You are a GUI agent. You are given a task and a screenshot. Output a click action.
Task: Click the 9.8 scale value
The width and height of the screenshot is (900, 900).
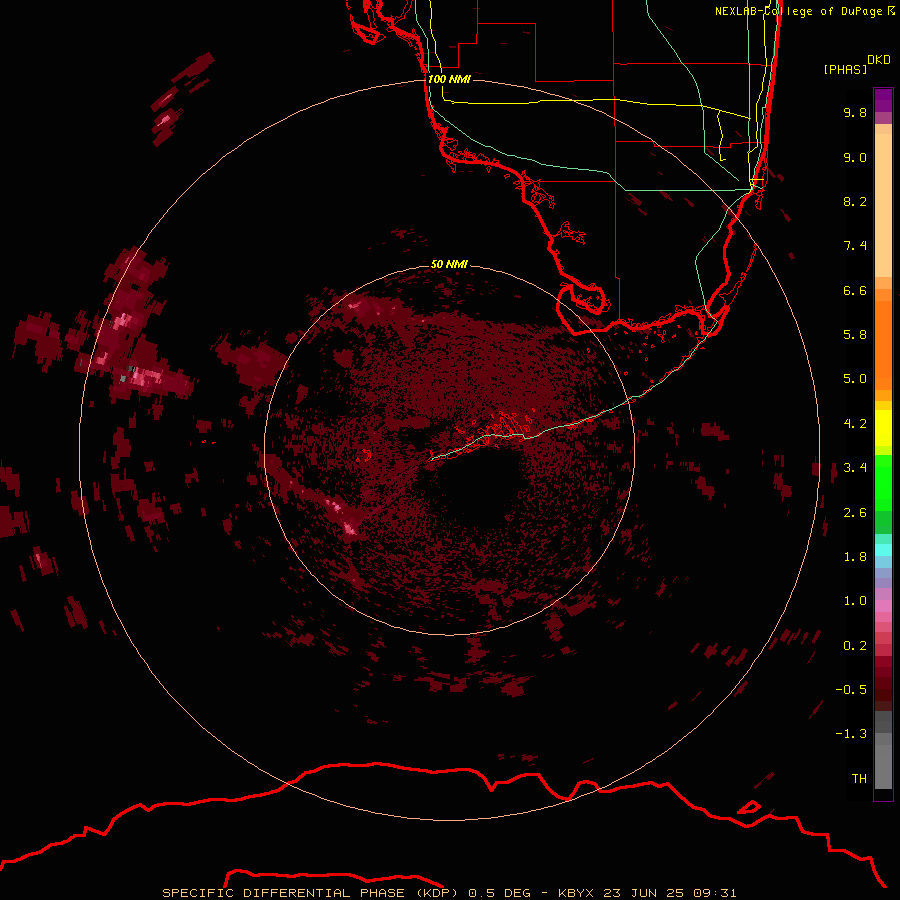pyautogui.click(x=855, y=112)
